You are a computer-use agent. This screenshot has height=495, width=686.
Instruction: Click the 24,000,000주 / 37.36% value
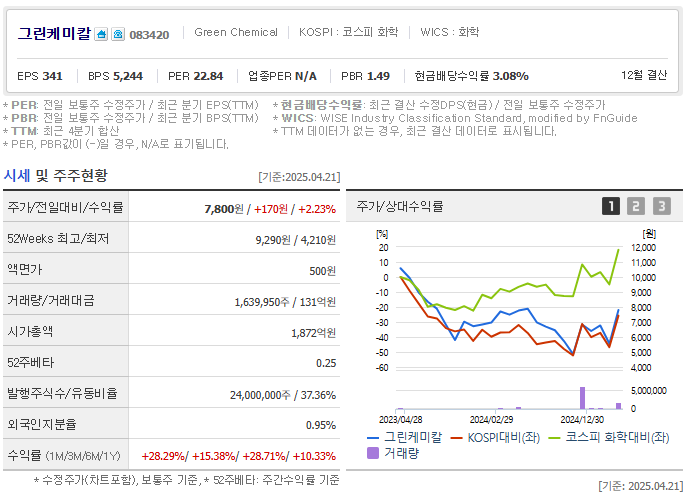pyautogui.click(x=283, y=395)
